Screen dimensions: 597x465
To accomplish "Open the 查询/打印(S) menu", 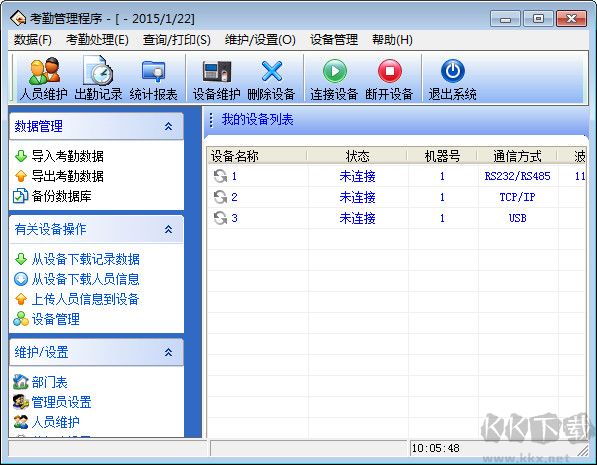I will (x=177, y=40).
